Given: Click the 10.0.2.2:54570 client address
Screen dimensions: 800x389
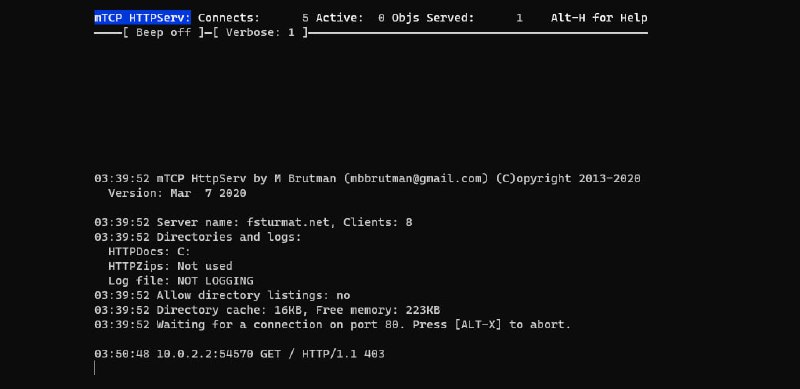Looking at the screenshot, I should [205, 354].
